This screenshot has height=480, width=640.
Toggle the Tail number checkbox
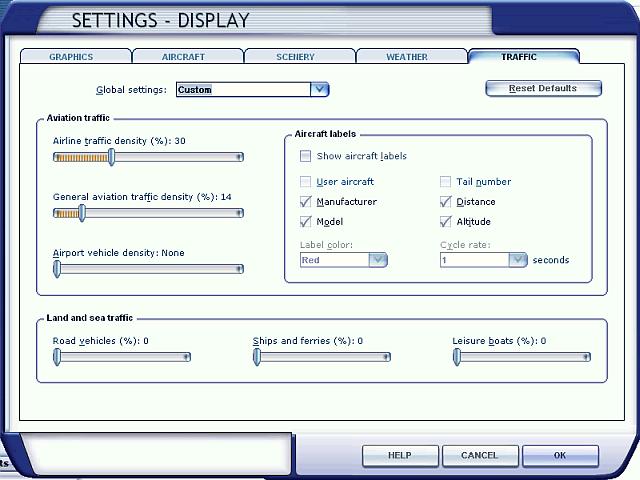coord(446,182)
